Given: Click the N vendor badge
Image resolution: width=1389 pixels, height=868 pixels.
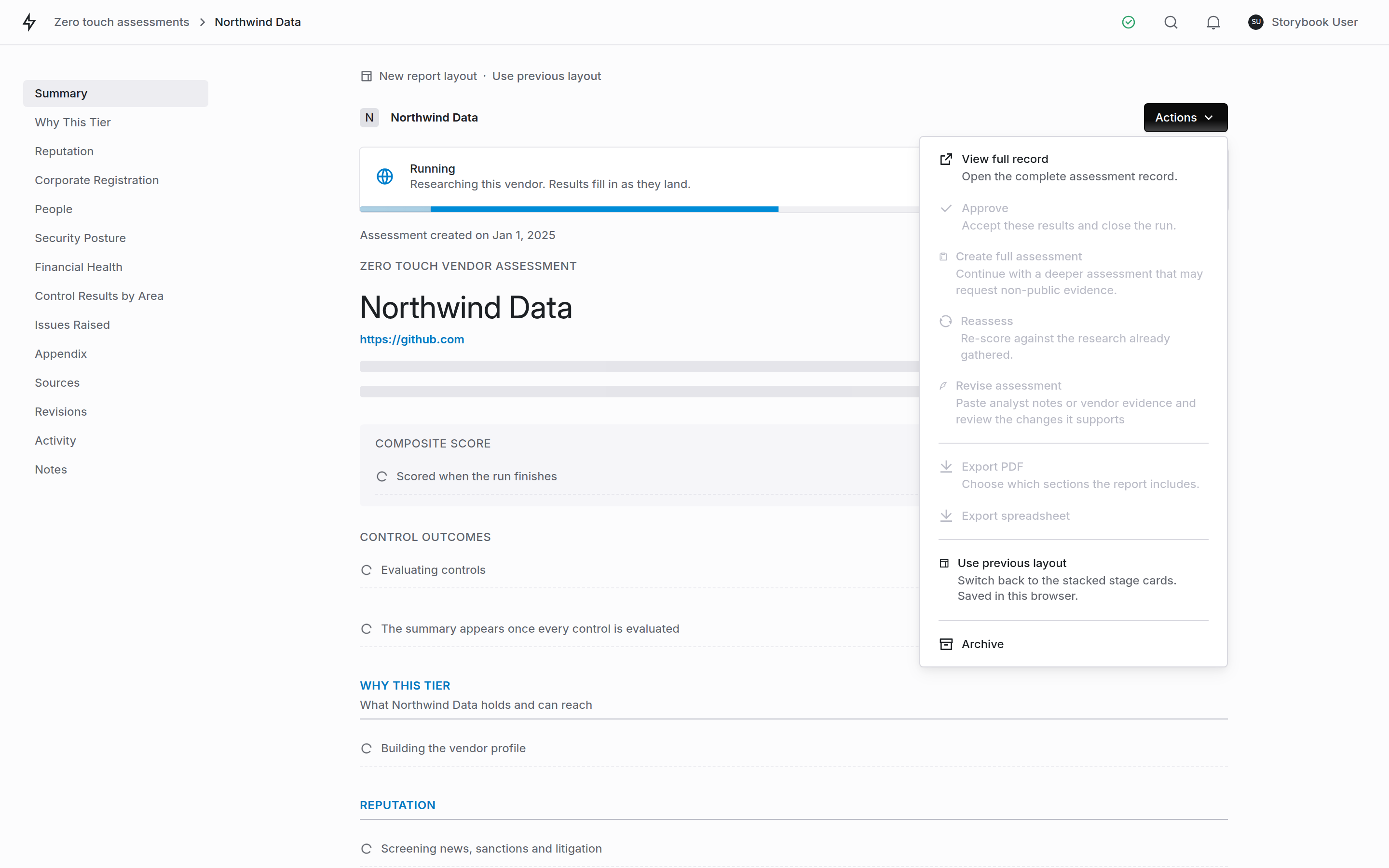Looking at the screenshot, I should click(369, 118).
